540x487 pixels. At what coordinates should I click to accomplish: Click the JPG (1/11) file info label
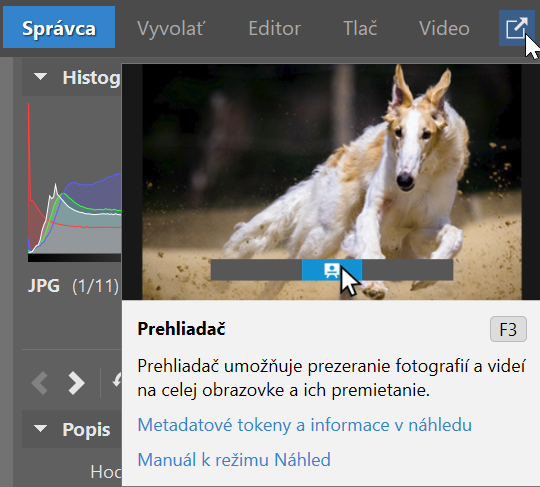[x=73, y=286]
